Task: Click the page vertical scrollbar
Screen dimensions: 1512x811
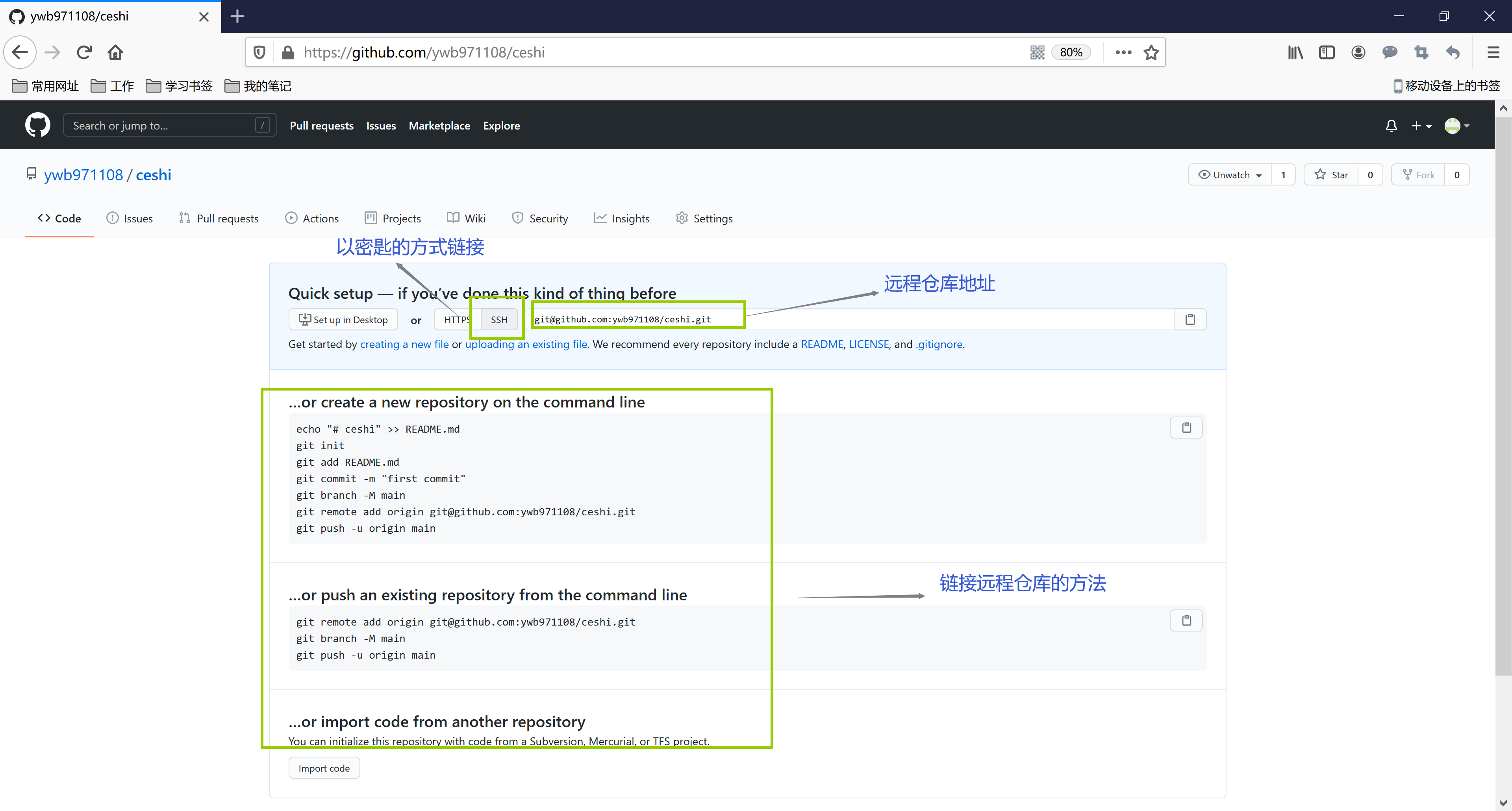Action: pyautogui.click(x=1503, y=397)
